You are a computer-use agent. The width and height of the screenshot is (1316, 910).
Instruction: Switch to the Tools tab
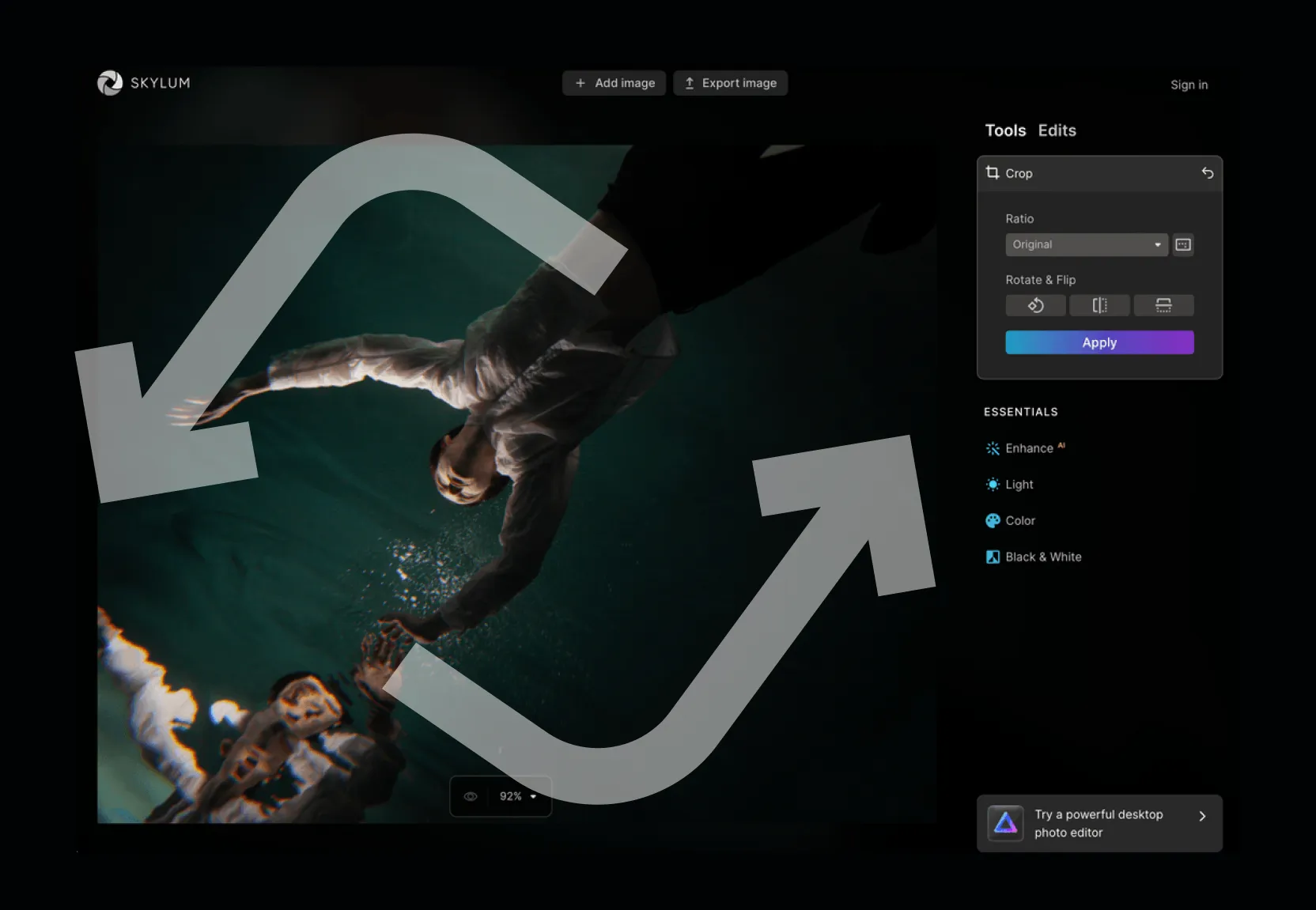[x=1005, y=130]
